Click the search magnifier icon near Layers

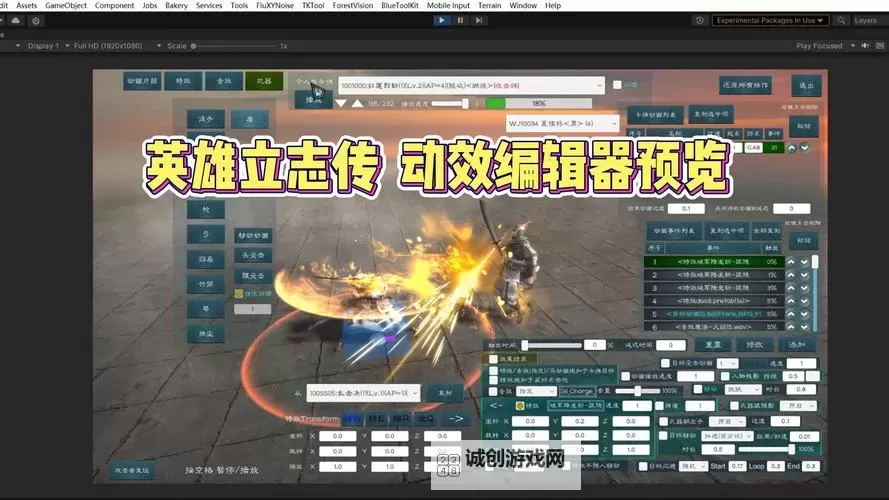[x=841, y=20]
